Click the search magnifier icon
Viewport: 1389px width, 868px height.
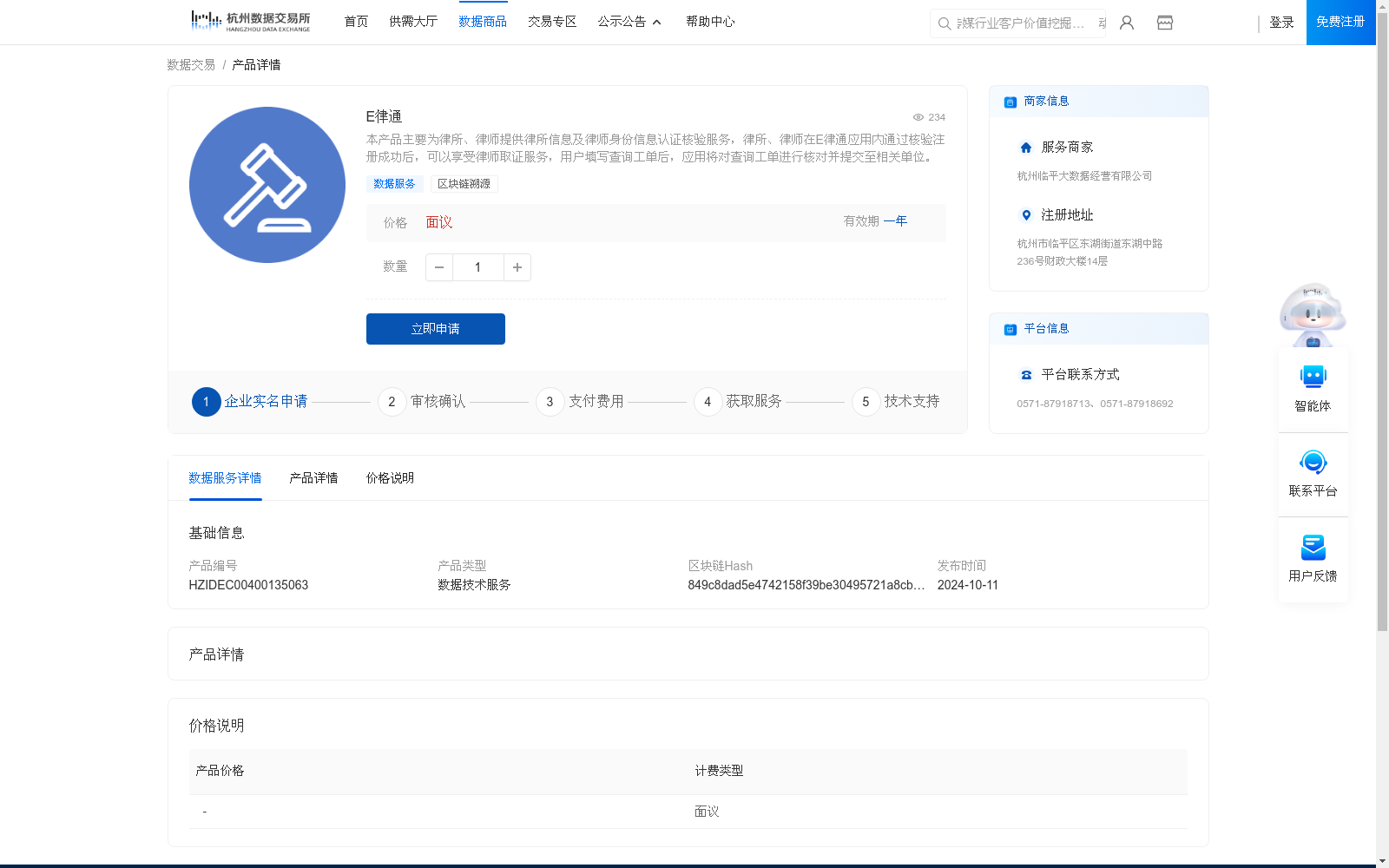coord(944,23)
